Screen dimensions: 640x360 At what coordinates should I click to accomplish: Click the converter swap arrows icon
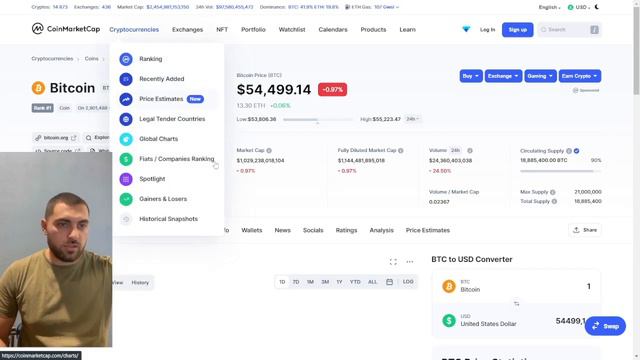(517, 304)
